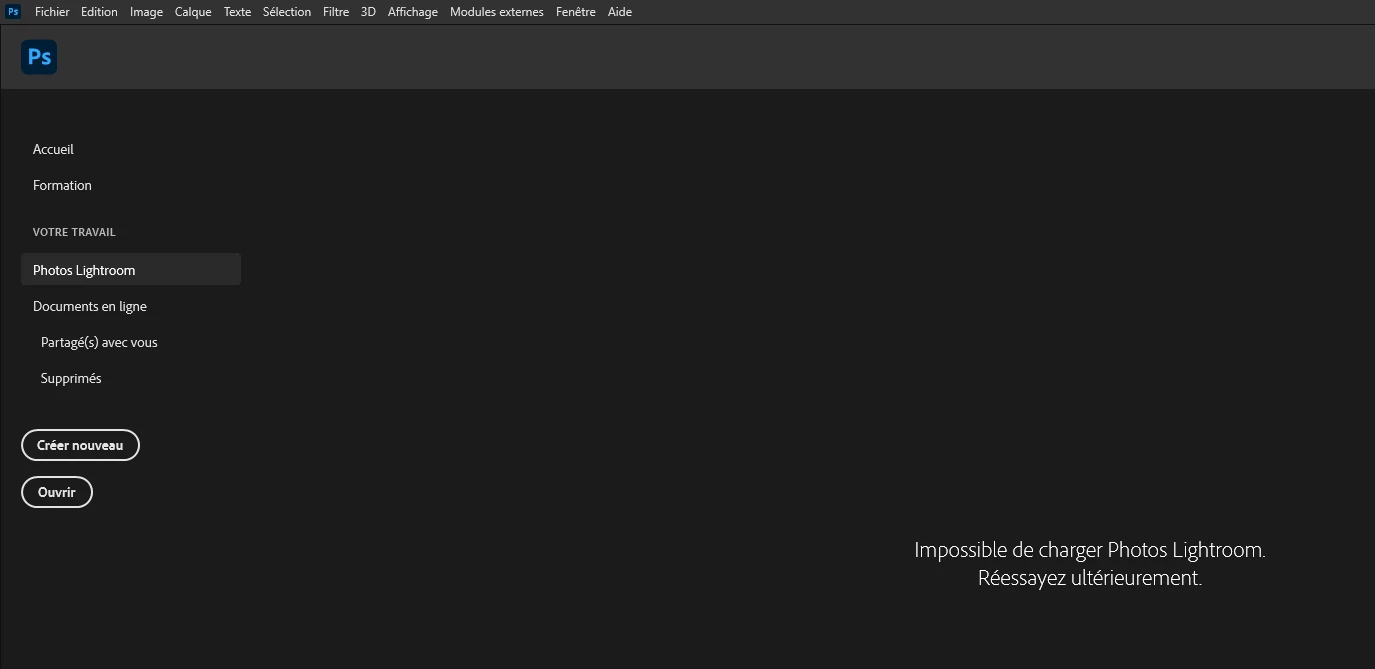This screenshot has height=669, width=1375.
Task: Click 'Impossible de charger Photos Lightroom.' message
Action: pyautogui.click(x=1090, y=550)
